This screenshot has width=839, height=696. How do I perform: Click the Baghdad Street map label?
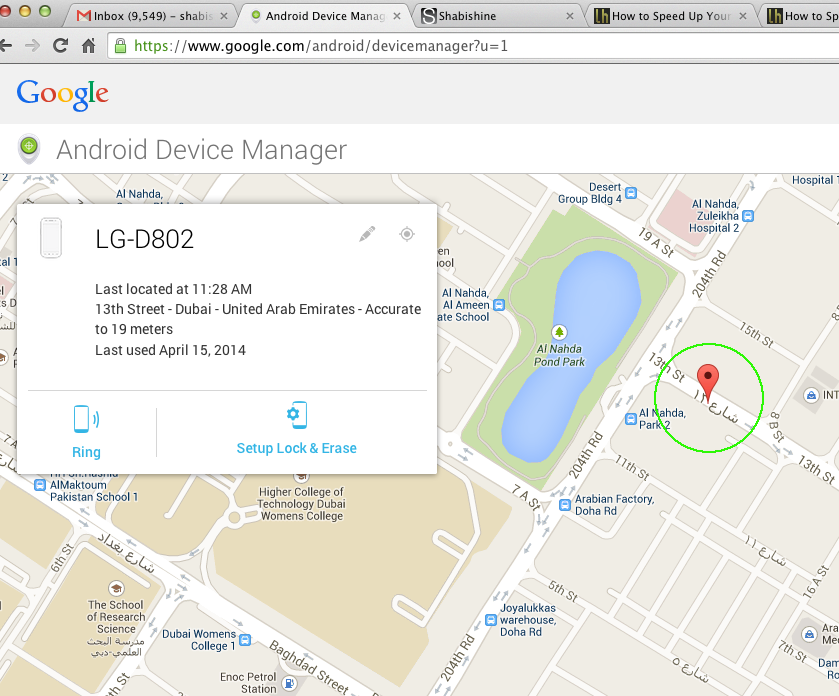pyautogui.click(x=309, y=667)
